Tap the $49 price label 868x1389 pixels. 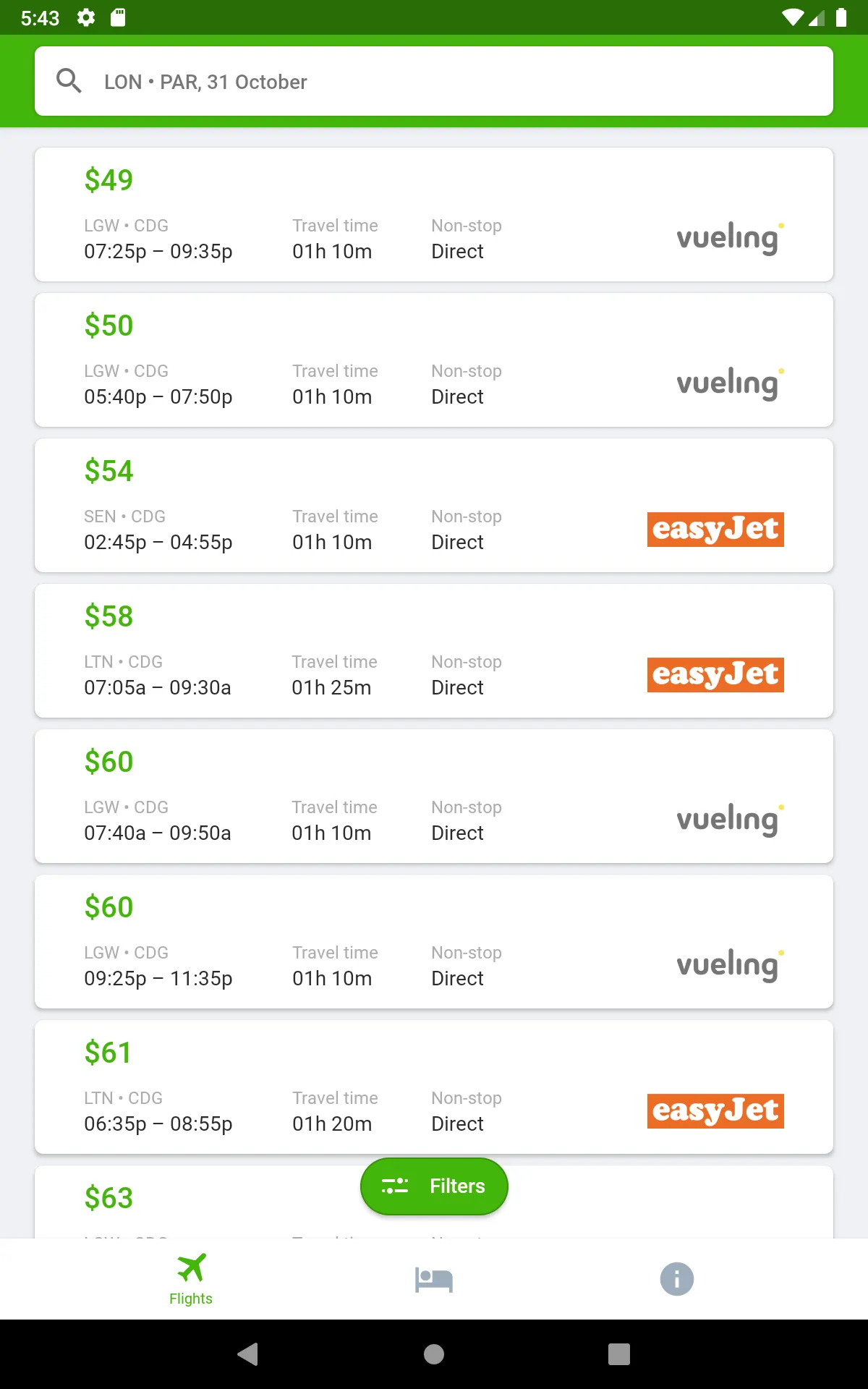coord(109,180)
